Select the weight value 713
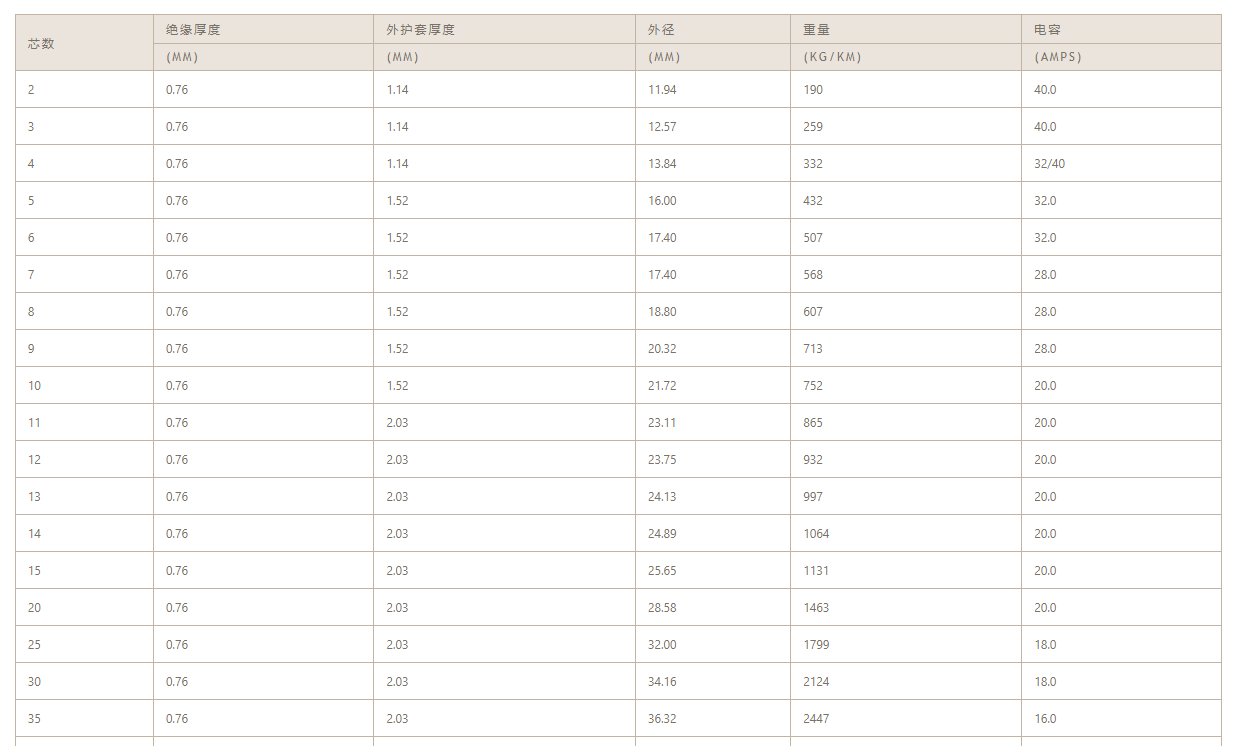Viewport: 1238px width, 746px height. (x=813, y=349)
